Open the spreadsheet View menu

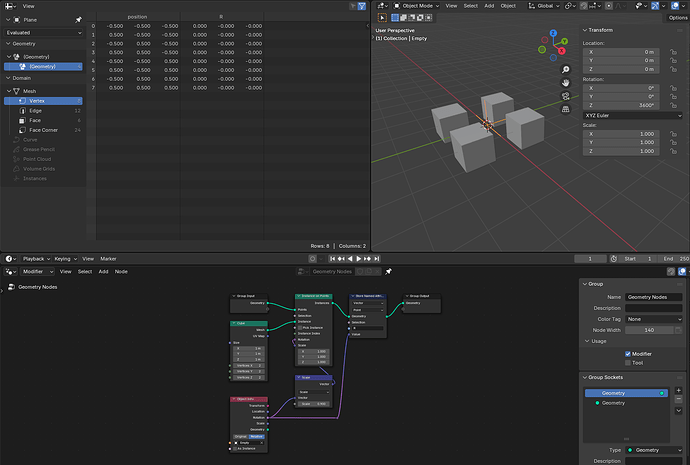(x=29, y=6)
